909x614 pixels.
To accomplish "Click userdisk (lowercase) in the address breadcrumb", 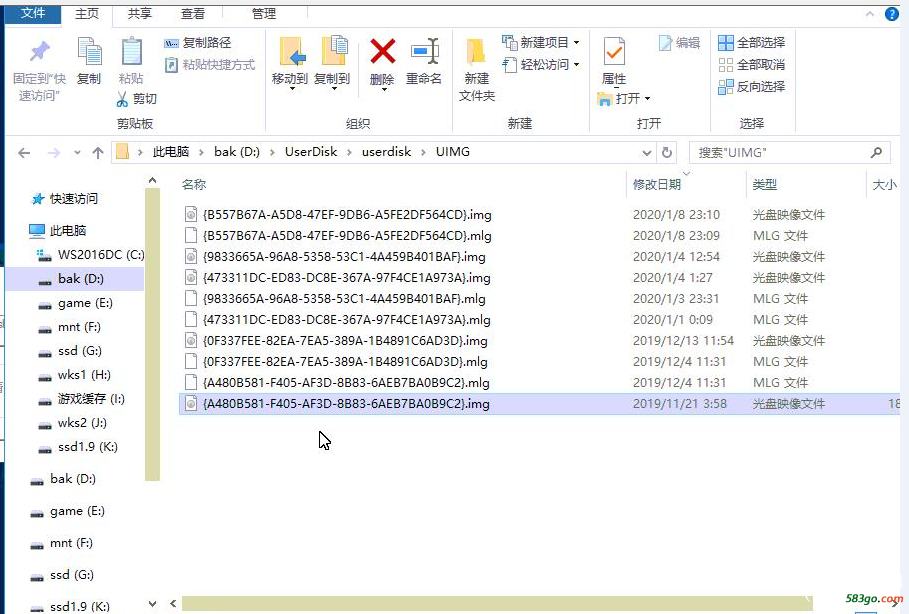I will [x=386, y=152].
